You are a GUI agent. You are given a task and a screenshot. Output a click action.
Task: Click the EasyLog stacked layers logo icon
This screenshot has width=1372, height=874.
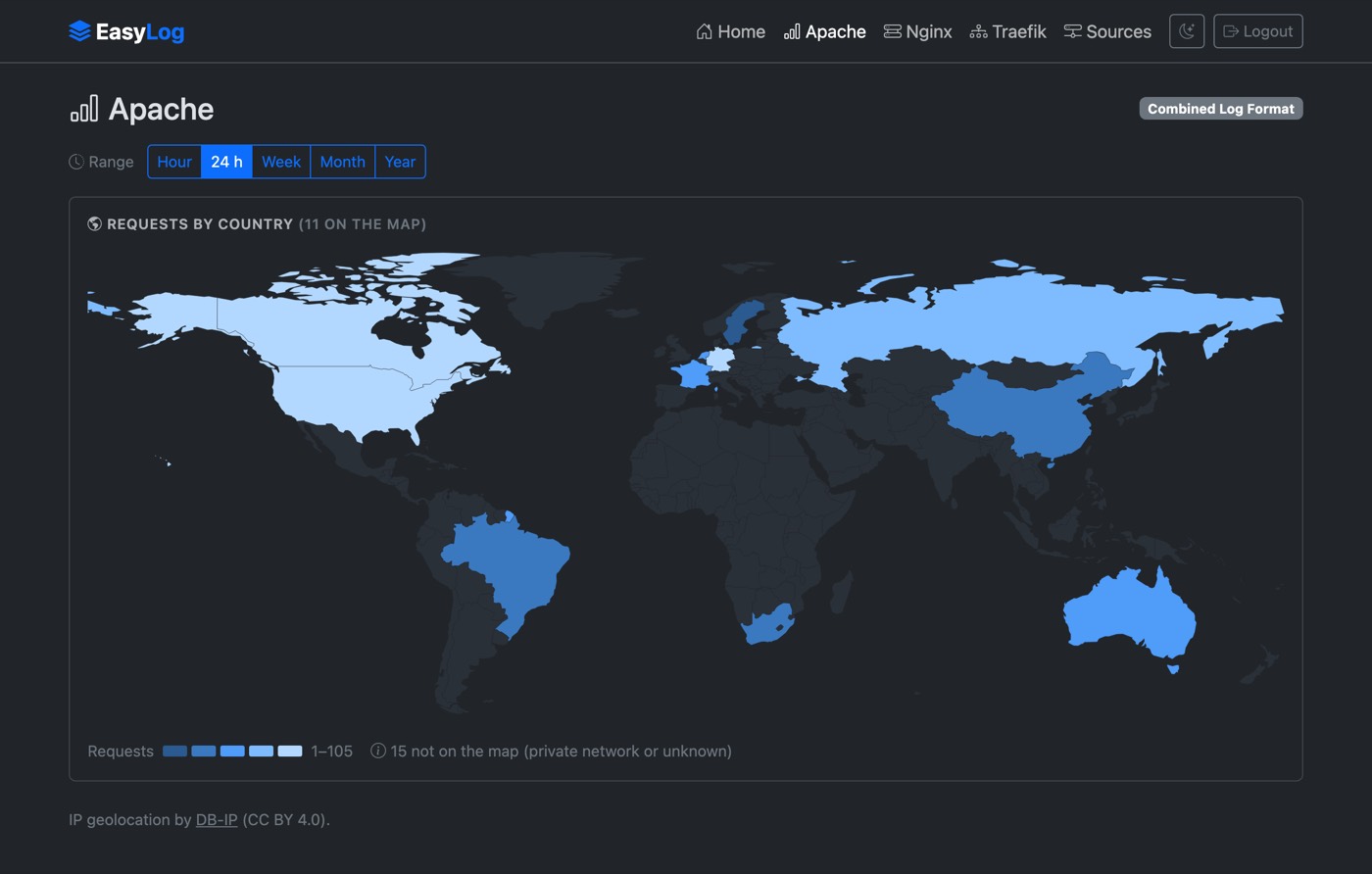point(79,31)
